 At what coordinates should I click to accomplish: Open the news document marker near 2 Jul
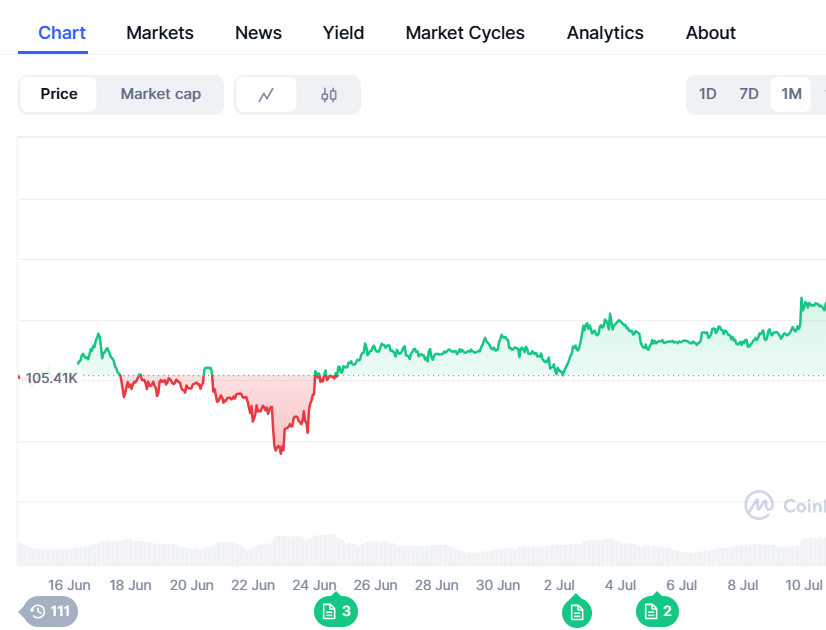[x=576, y=611]
